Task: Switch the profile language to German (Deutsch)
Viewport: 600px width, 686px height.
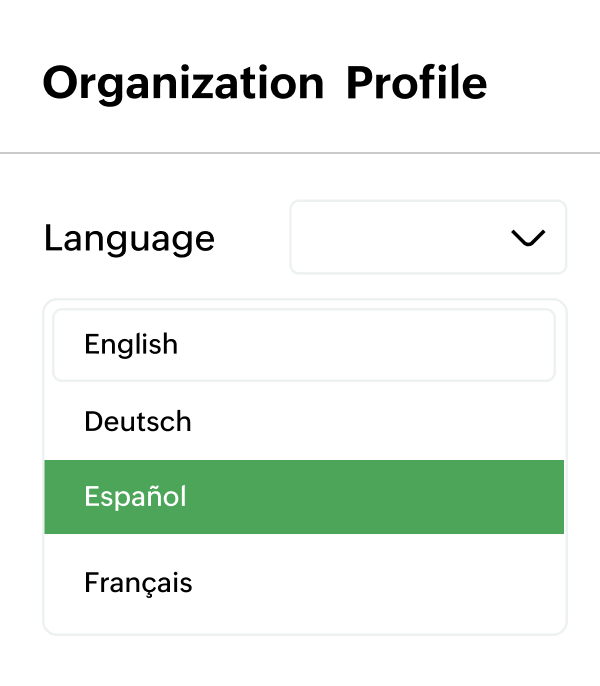Action: click(x=138, y=421)
